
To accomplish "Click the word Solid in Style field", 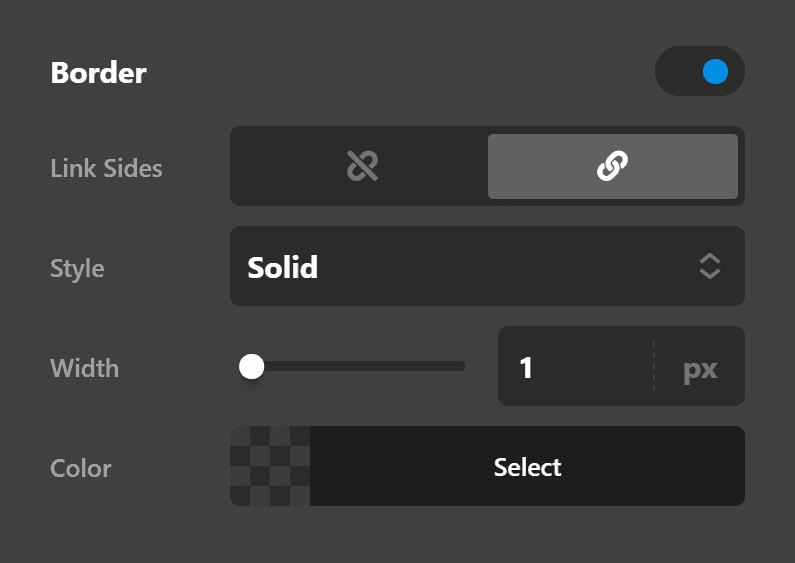I will 283,267.
